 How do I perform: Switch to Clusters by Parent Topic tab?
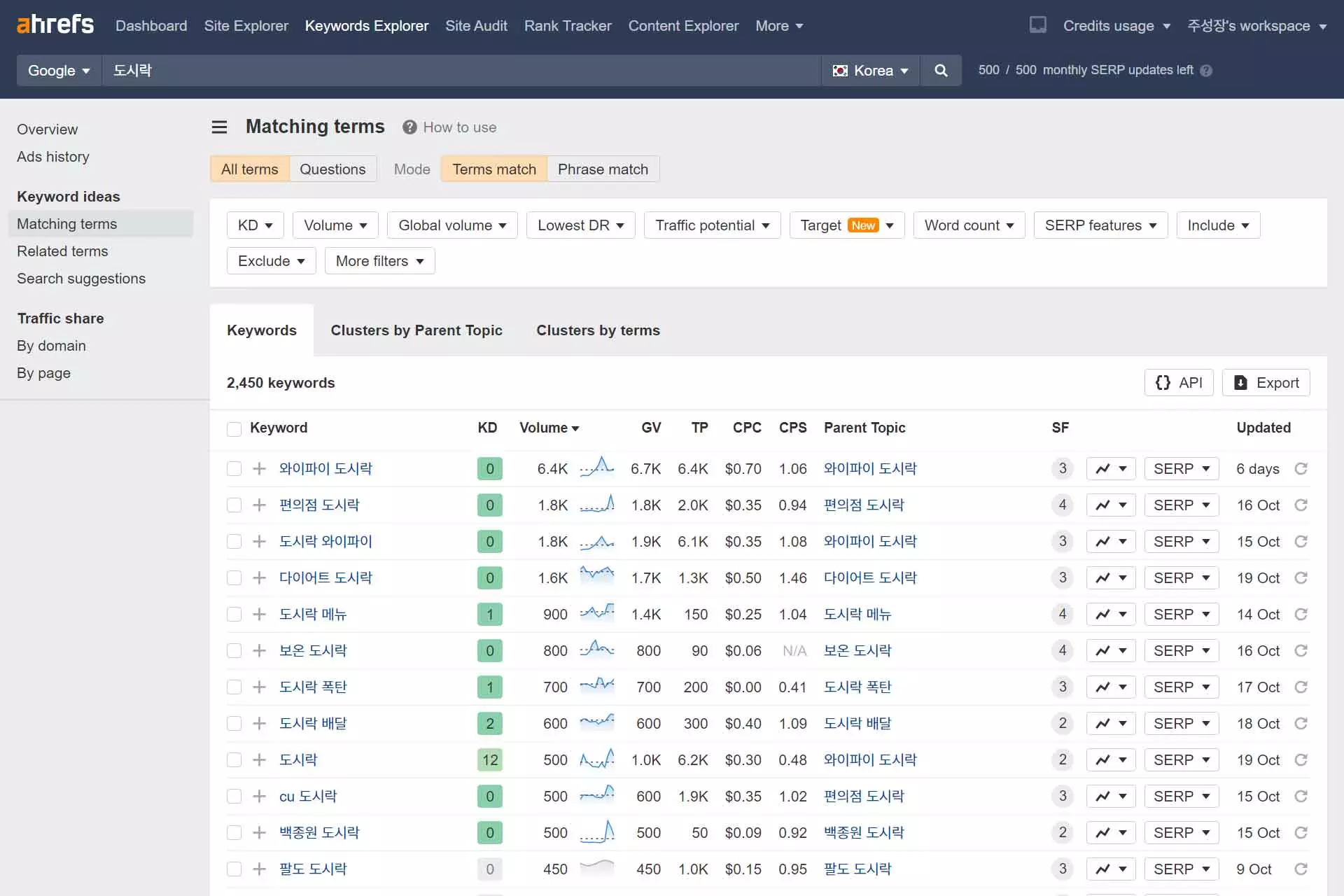click(416, 330)
